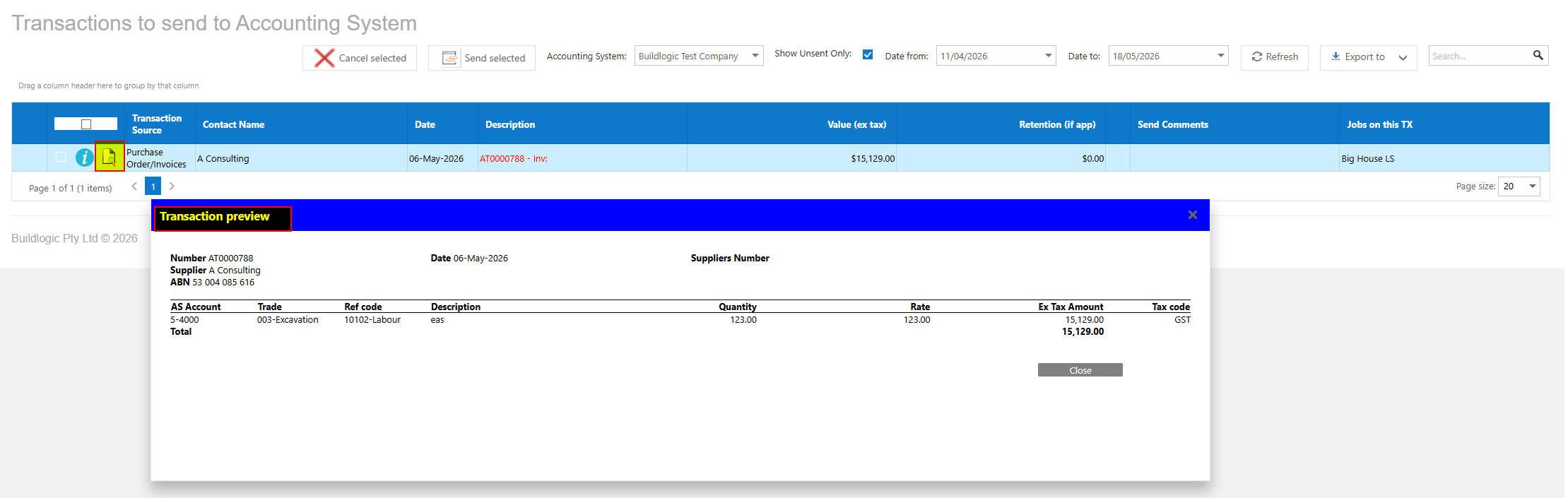This screenshot has height=498, width=1568.
Task: Click the AT0000788 - Inv: description link
Action: tap(514, 159)
